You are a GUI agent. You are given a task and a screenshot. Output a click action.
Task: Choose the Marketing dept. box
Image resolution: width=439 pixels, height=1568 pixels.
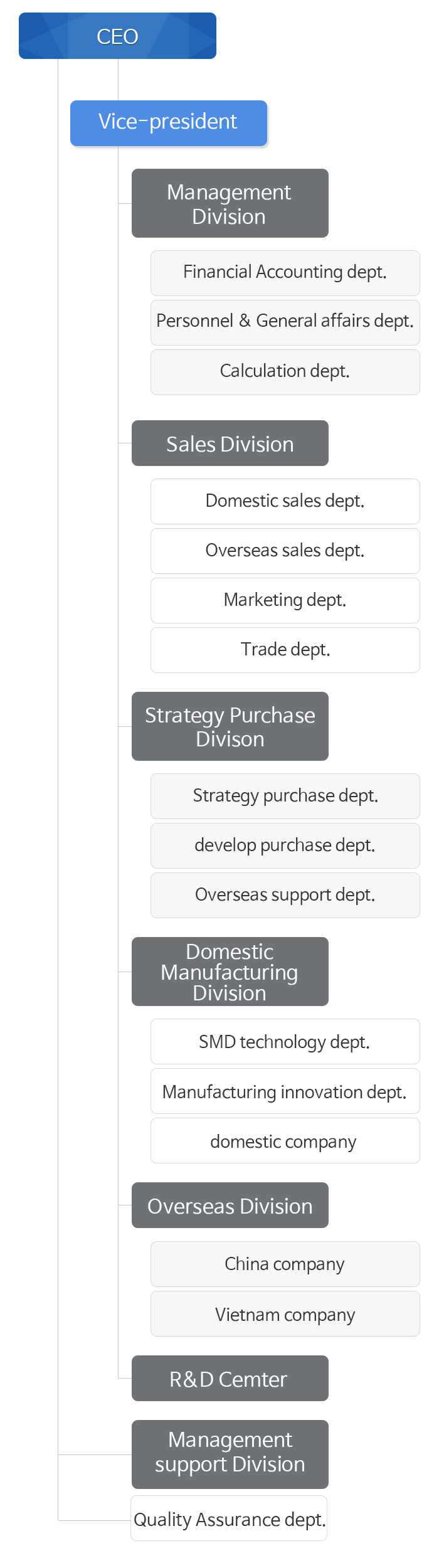pyautogui.click(x=285, y=600)
